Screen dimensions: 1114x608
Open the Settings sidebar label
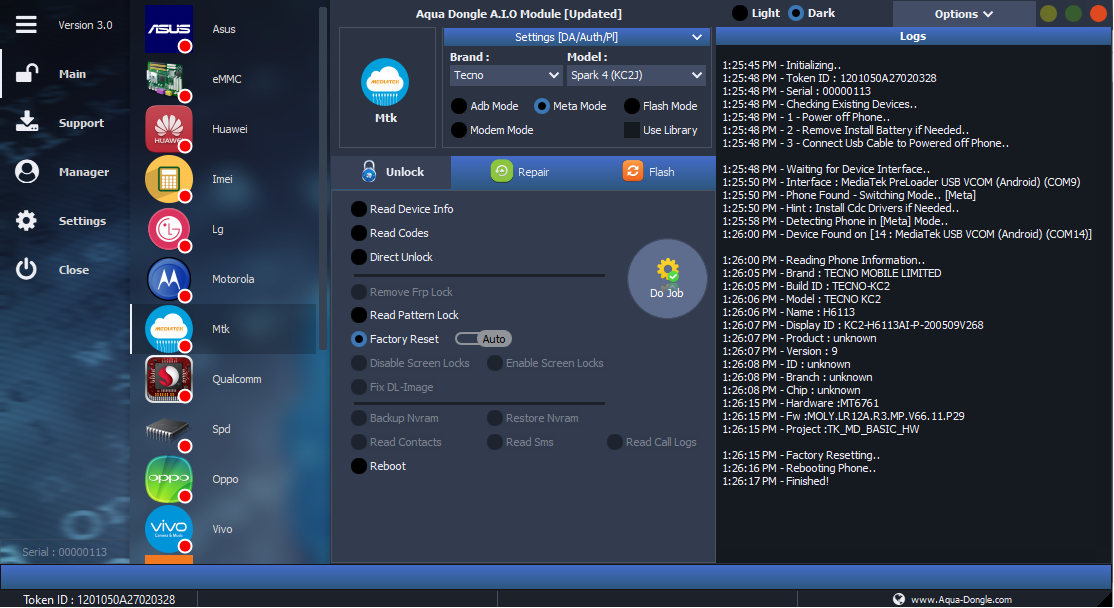point(82,221)
